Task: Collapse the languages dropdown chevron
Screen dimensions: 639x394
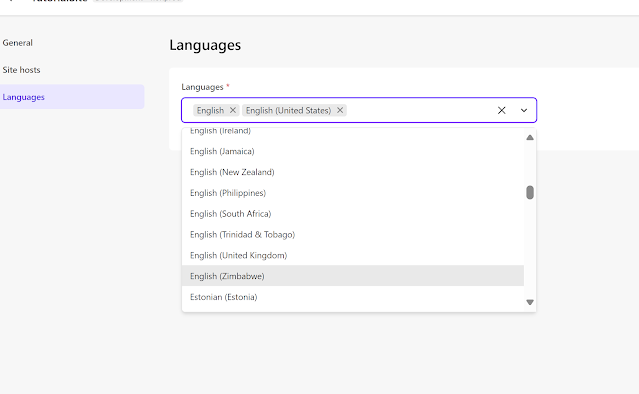Action: click(x=524, y=110)
